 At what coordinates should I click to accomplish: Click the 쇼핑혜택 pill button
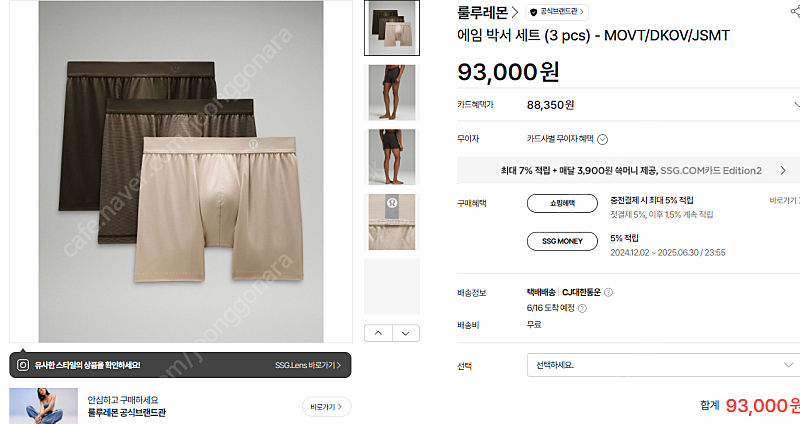tap(562, 203)
